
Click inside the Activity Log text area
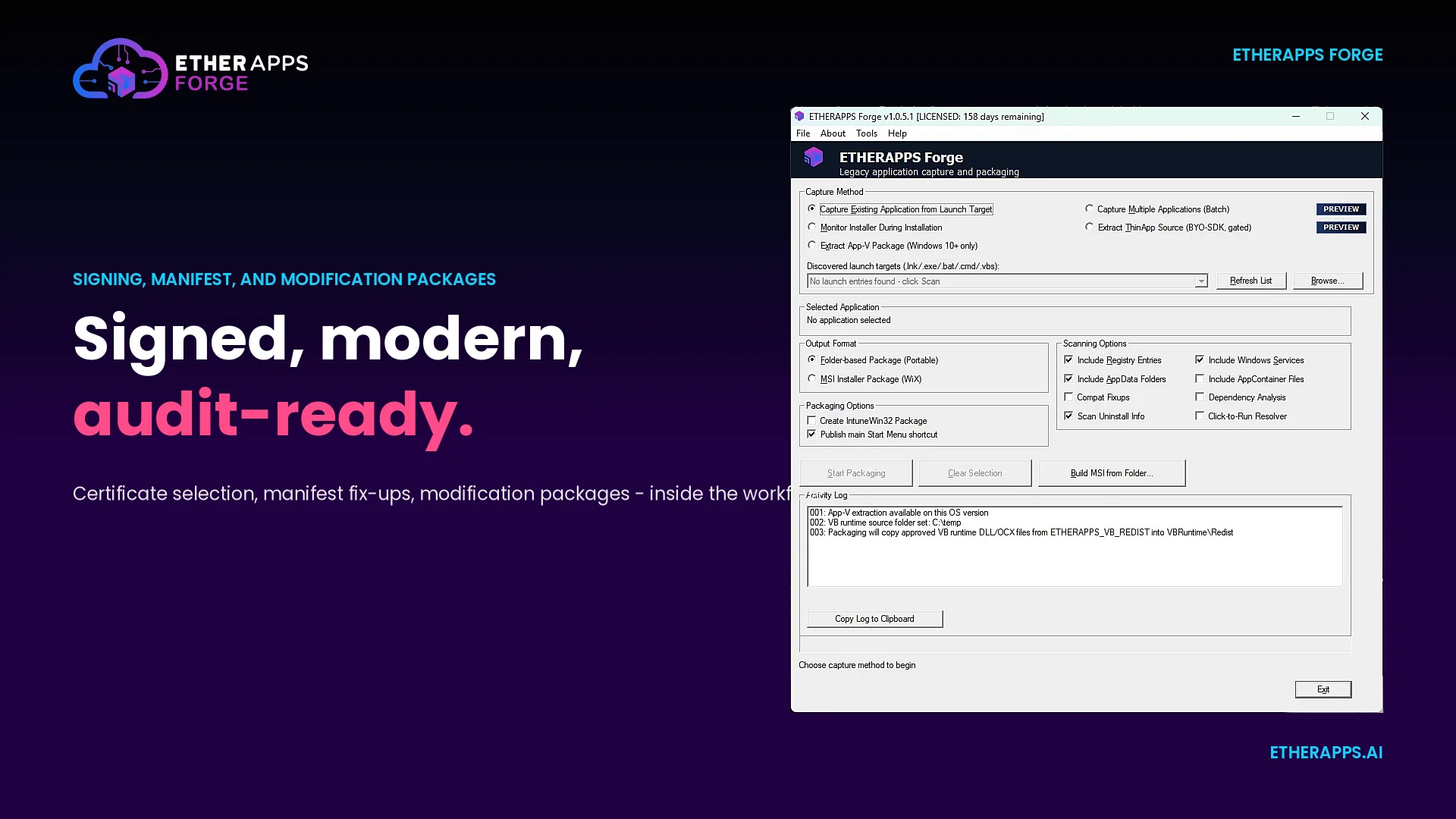point(1075,547)
